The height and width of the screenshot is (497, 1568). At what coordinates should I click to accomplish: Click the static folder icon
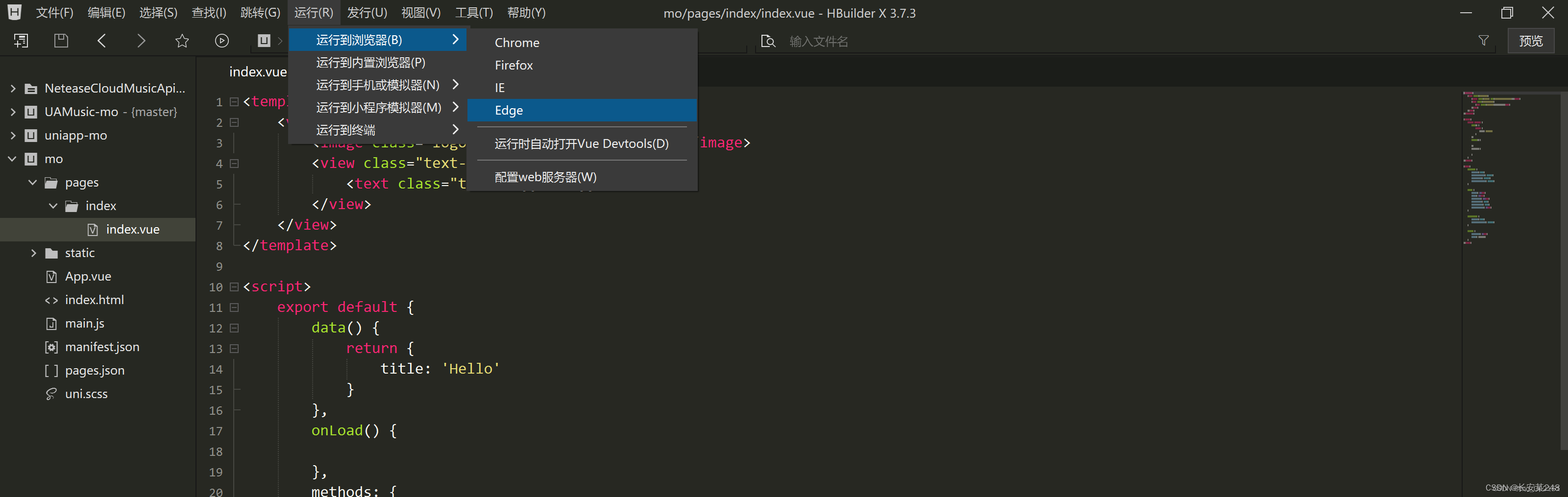52,253
